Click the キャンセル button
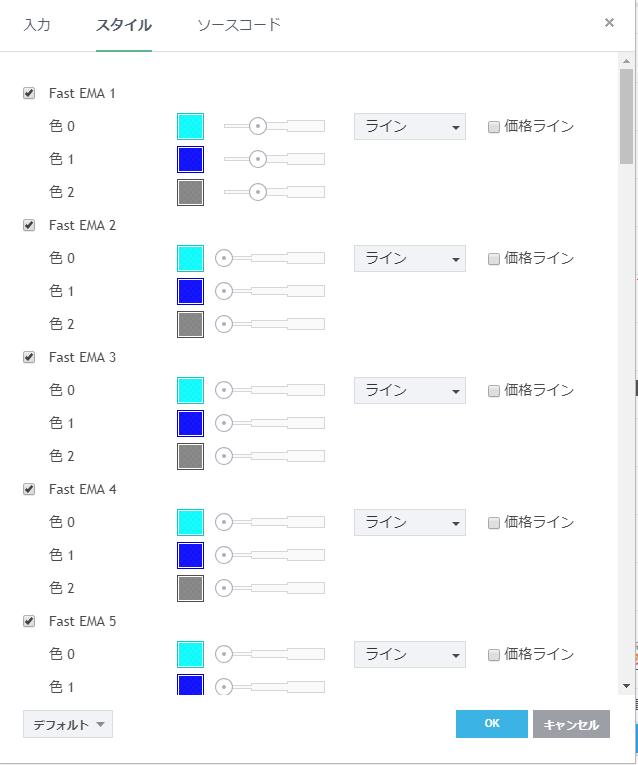This screenshot has height=765, width=638. point(571,725)
